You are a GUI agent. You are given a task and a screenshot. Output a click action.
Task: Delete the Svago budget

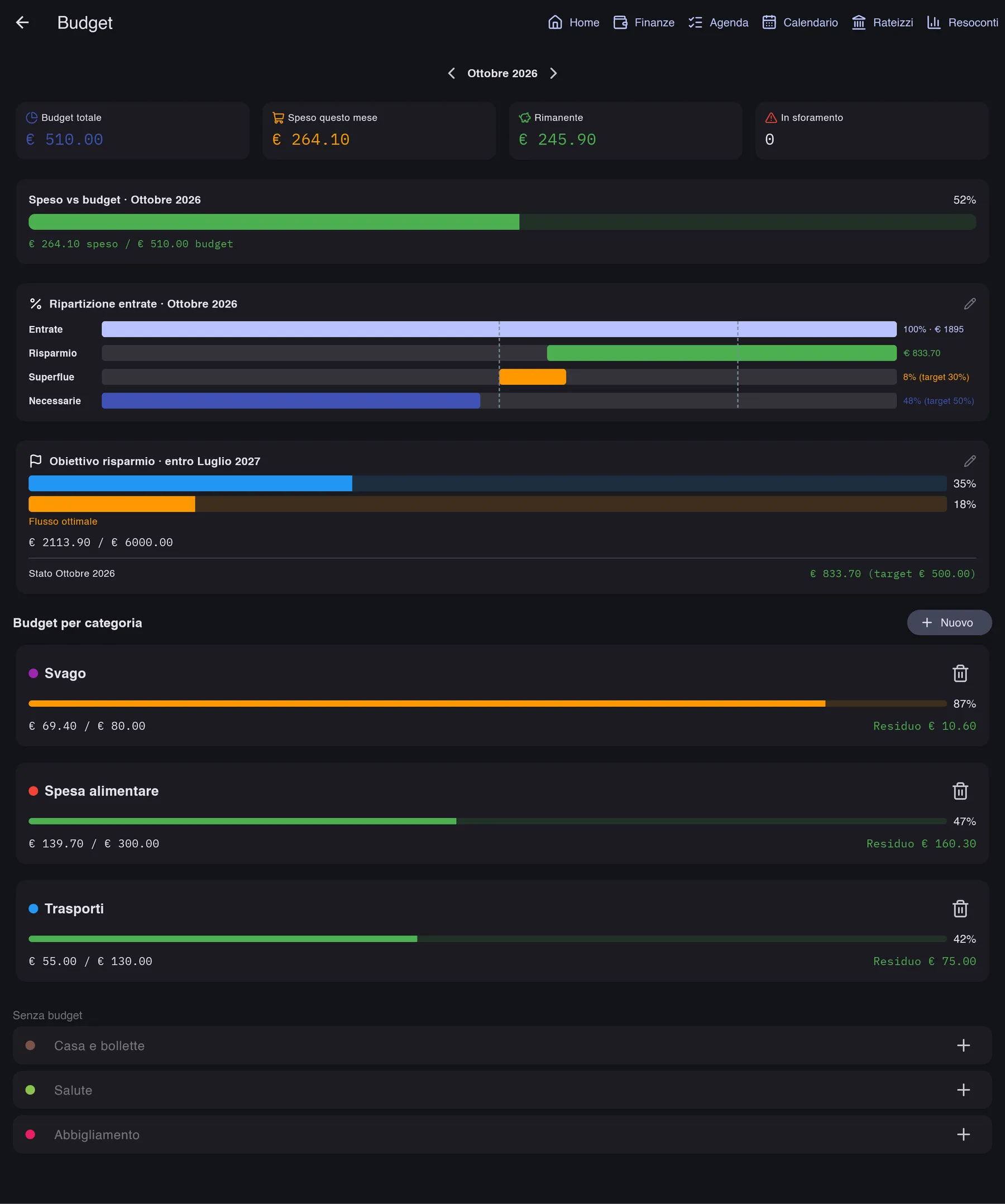960,673
